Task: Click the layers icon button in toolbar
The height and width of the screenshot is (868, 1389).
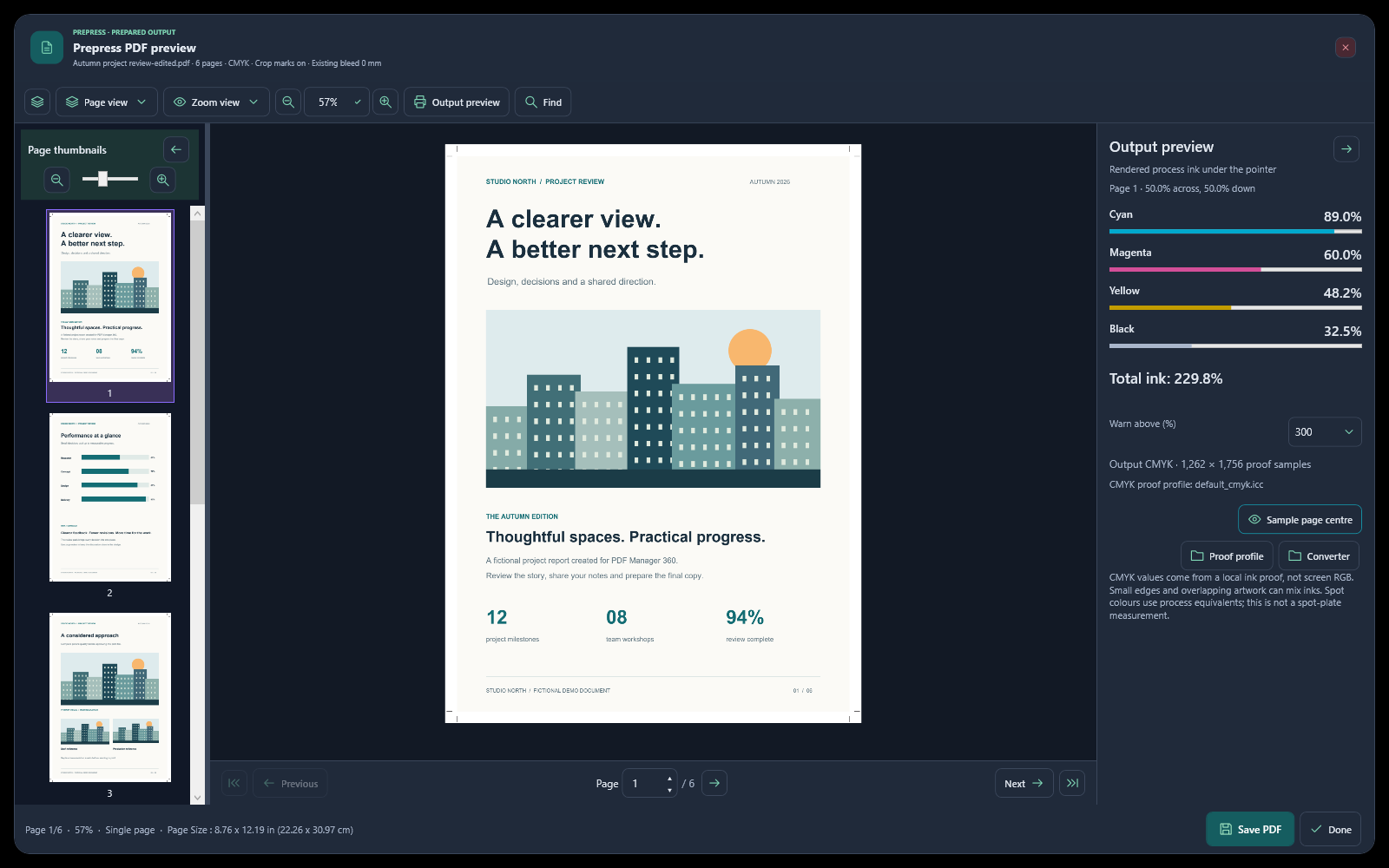Action: 37,102
